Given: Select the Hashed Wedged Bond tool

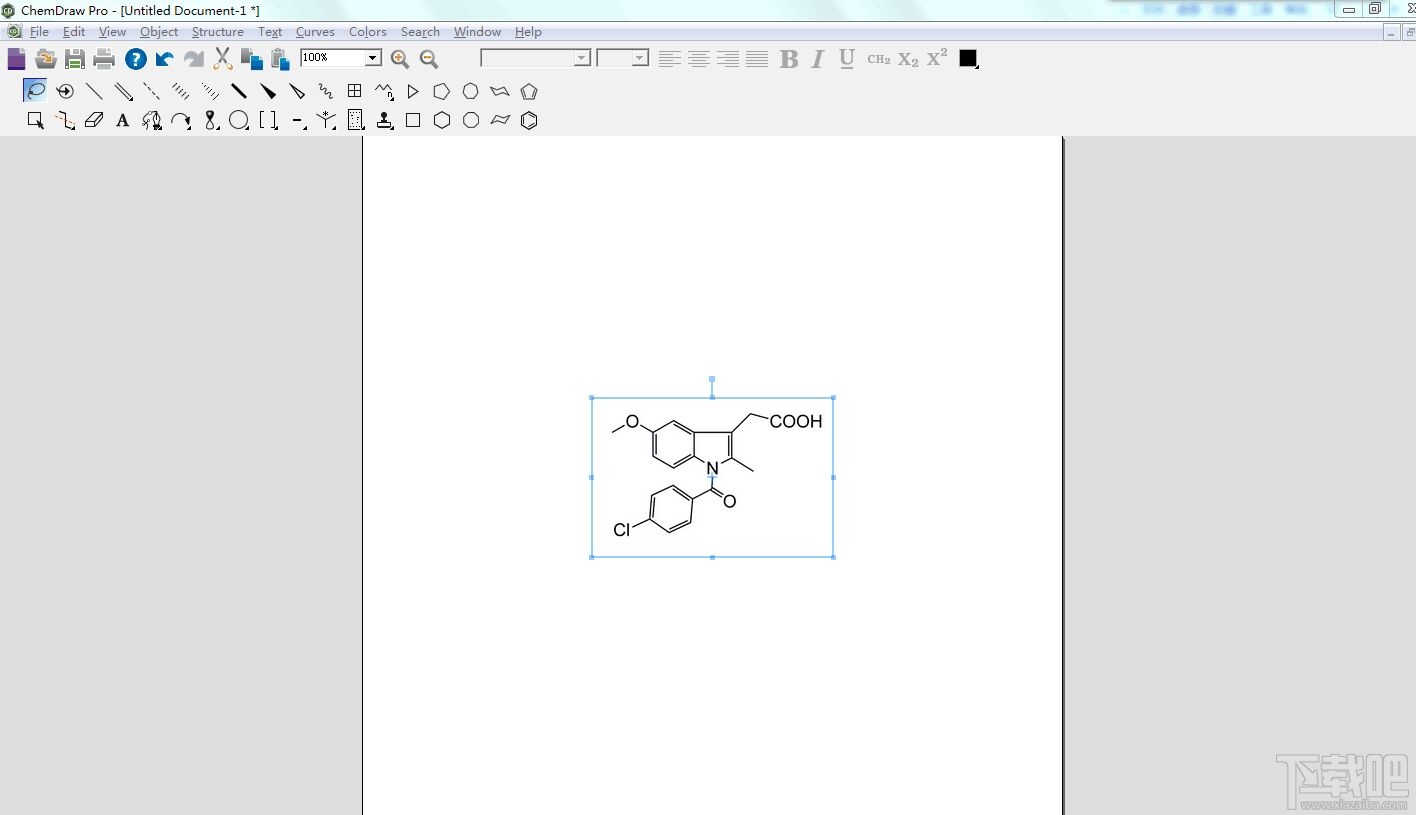Looking at the screenshot, I should pos(210,91).
